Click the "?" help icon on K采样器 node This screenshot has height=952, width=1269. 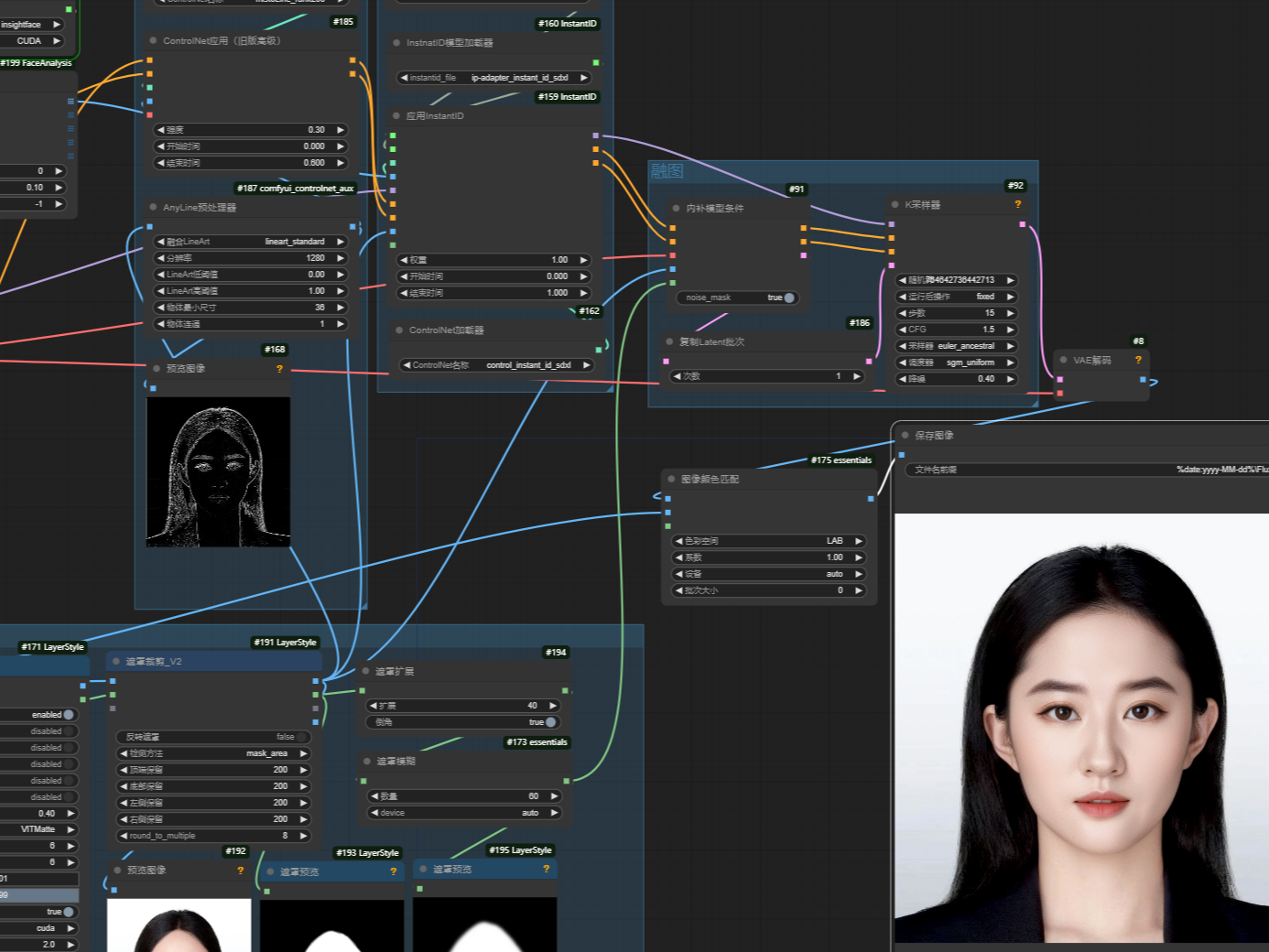(x=1017, y=205)
